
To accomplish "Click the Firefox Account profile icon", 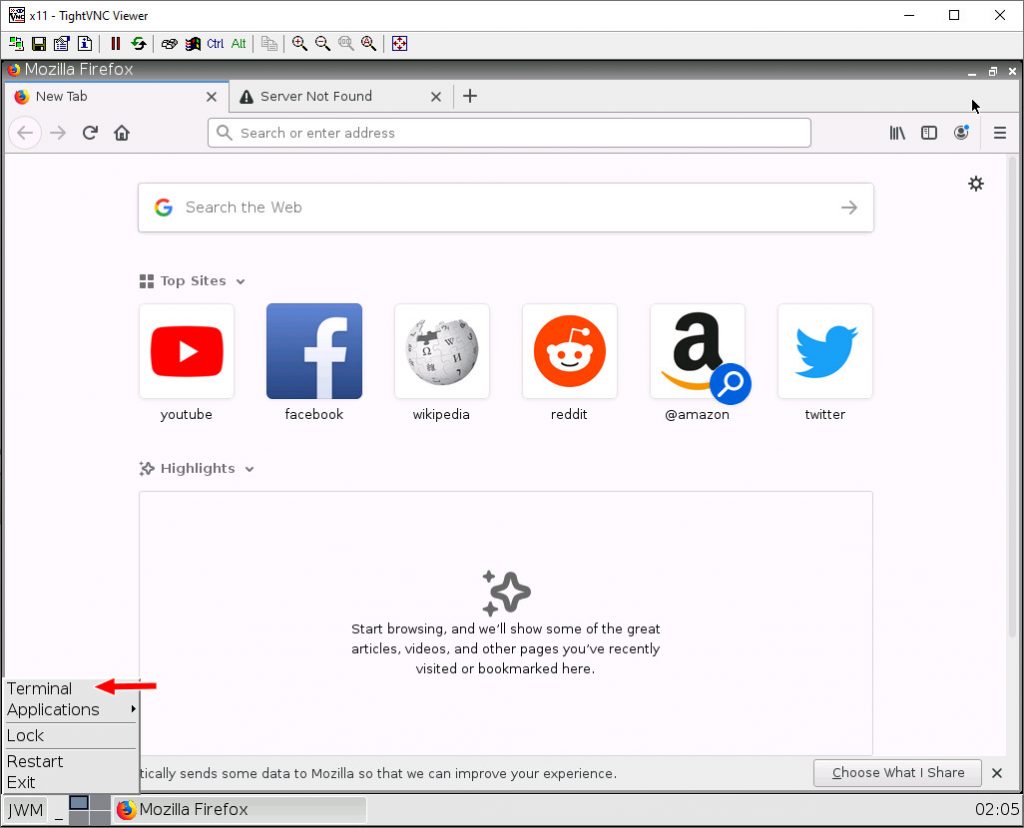I will 961,132.
